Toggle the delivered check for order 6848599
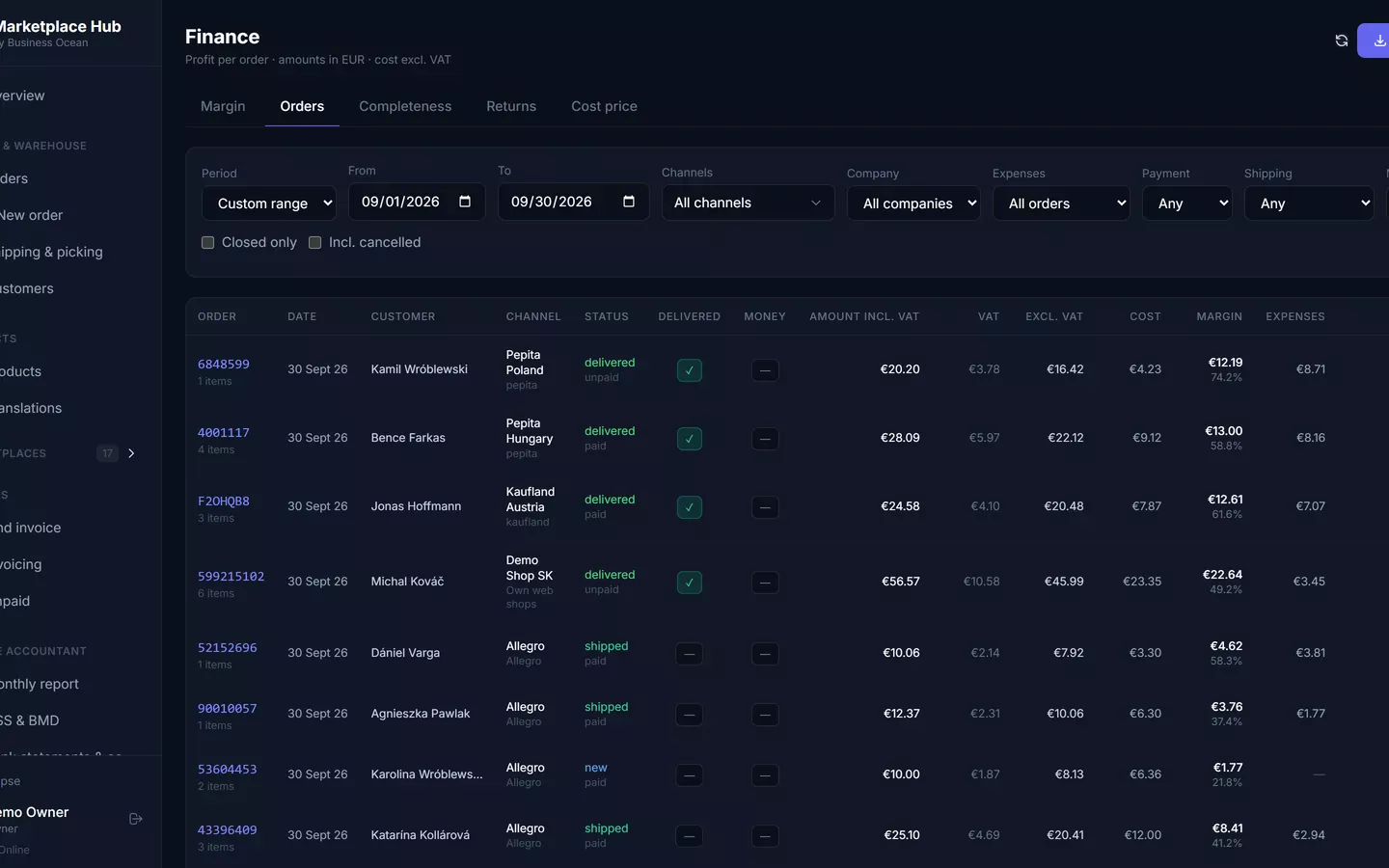 [689, 370]
